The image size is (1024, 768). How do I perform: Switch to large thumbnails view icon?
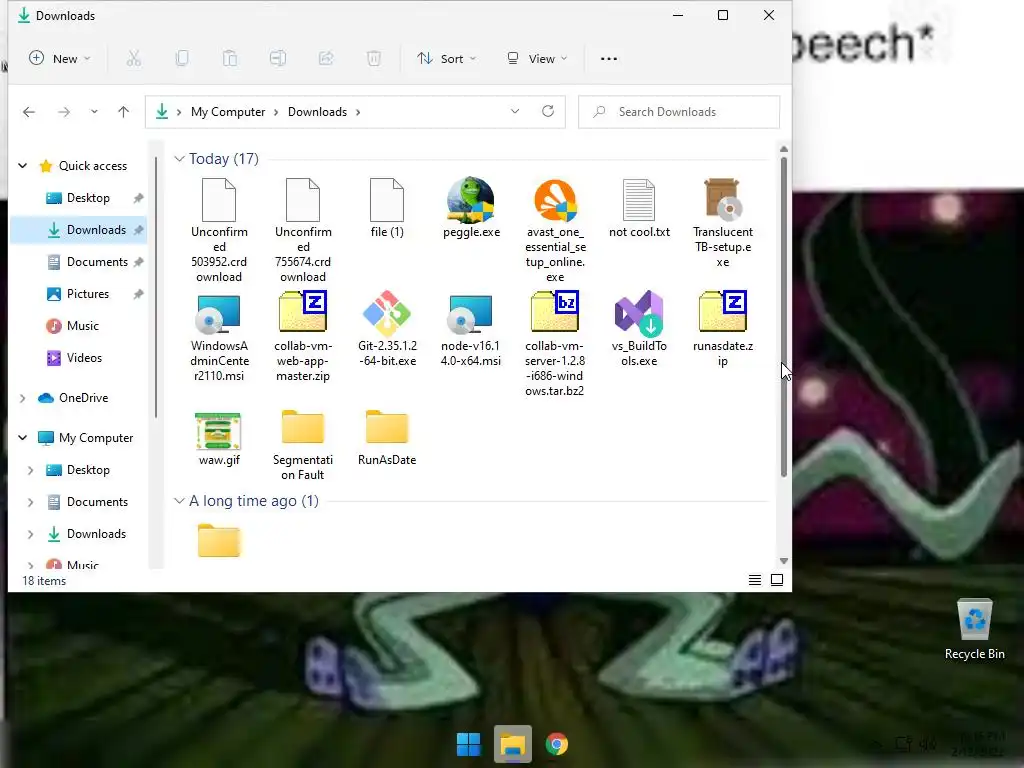tap(777, 580)
